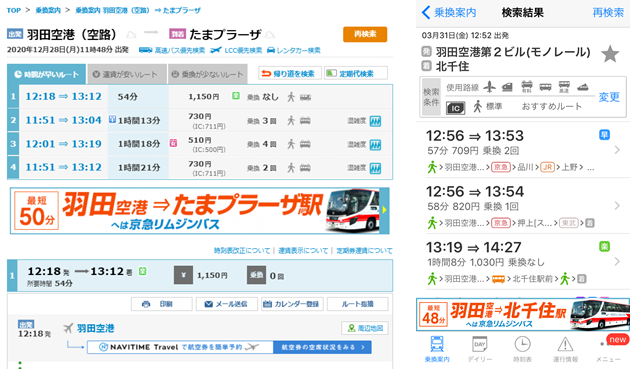The width and height of the screenshot is (630, 369).
Task: Click 定期代検索 button
Action: 356,73
